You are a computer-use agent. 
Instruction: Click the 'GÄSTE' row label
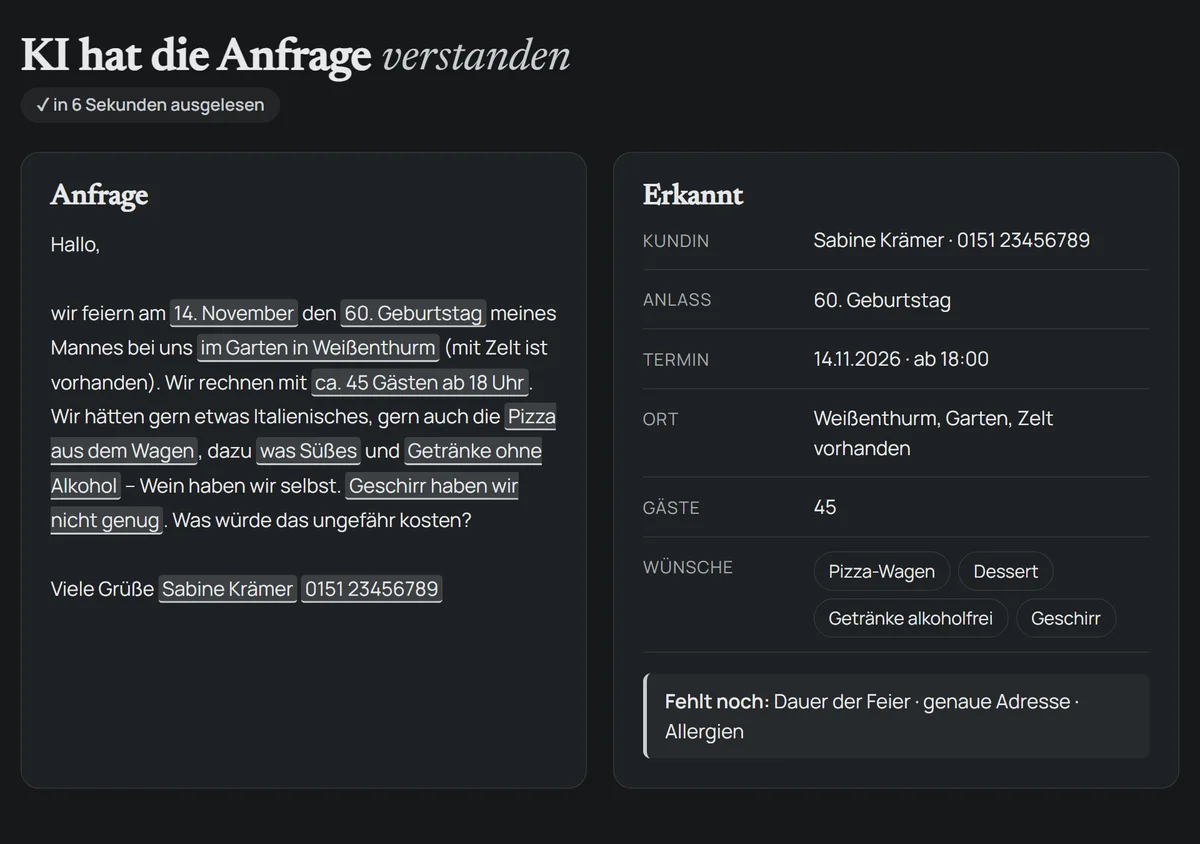tap(671, 508)
